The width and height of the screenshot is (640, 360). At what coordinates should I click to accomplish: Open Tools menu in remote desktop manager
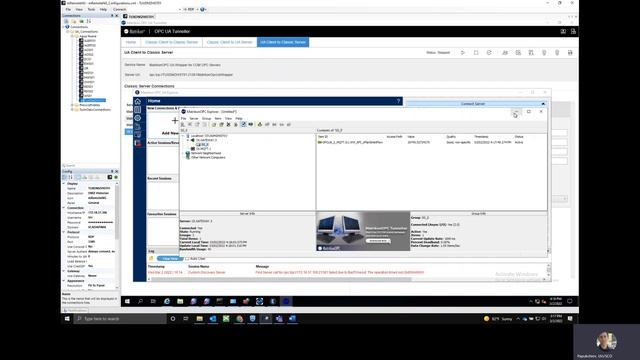[91, 9]
